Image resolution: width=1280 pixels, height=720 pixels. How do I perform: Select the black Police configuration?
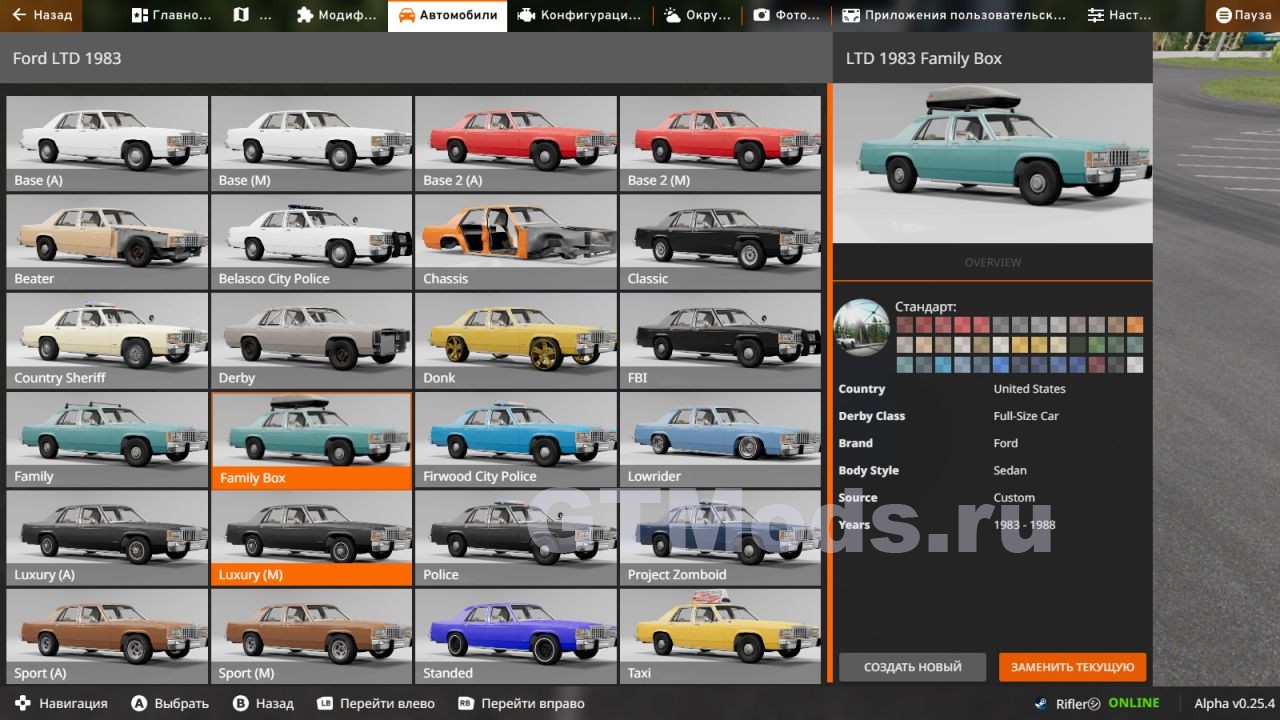[x=516, y=537]
